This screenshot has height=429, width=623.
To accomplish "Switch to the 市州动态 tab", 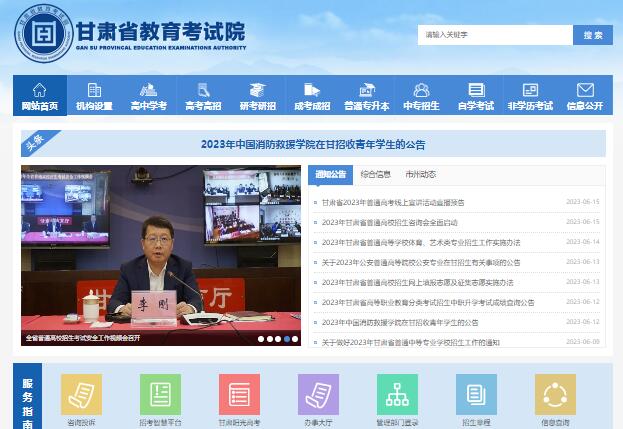I will 420,174.
